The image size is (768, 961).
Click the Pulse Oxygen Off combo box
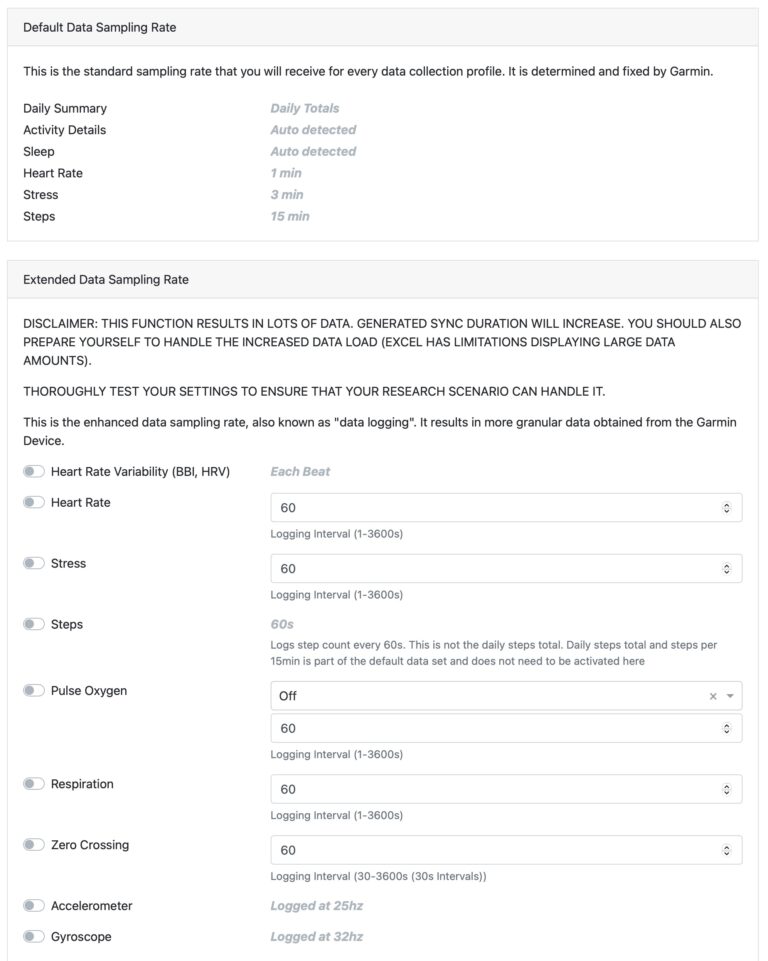pos(506,696)
